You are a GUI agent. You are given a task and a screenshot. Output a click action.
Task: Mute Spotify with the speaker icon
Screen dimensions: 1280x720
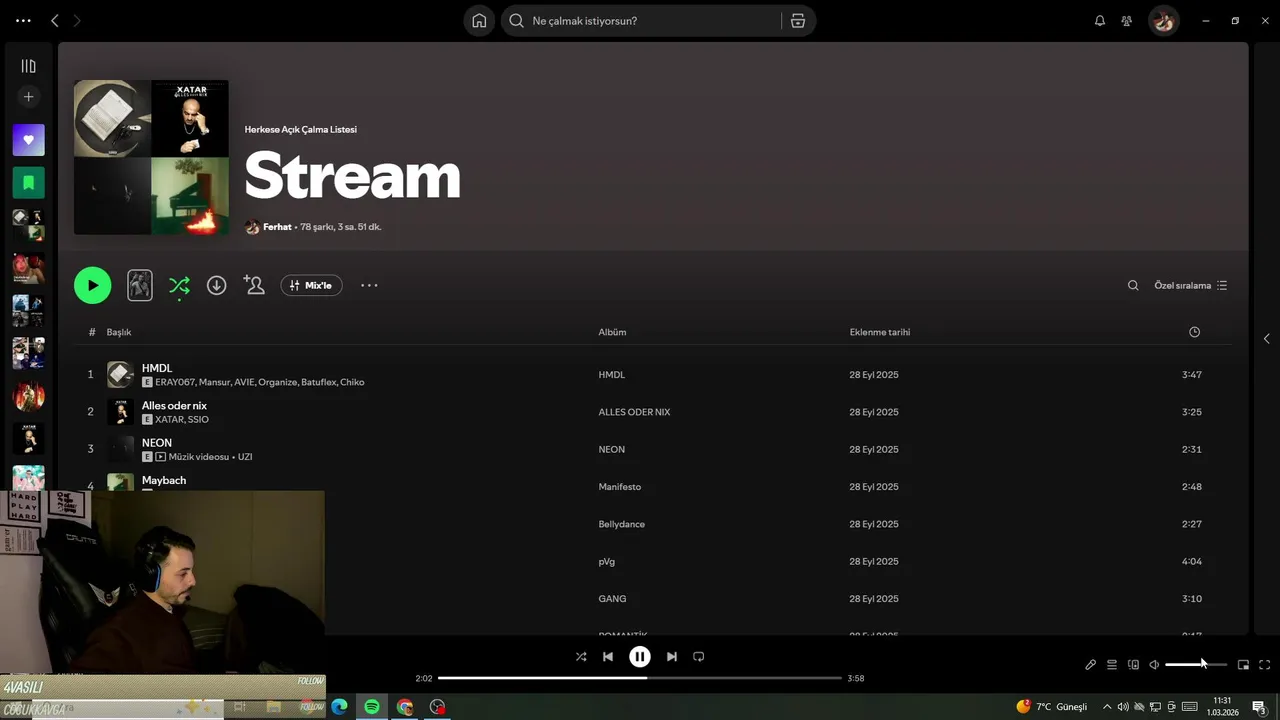tap(1154, 664)
